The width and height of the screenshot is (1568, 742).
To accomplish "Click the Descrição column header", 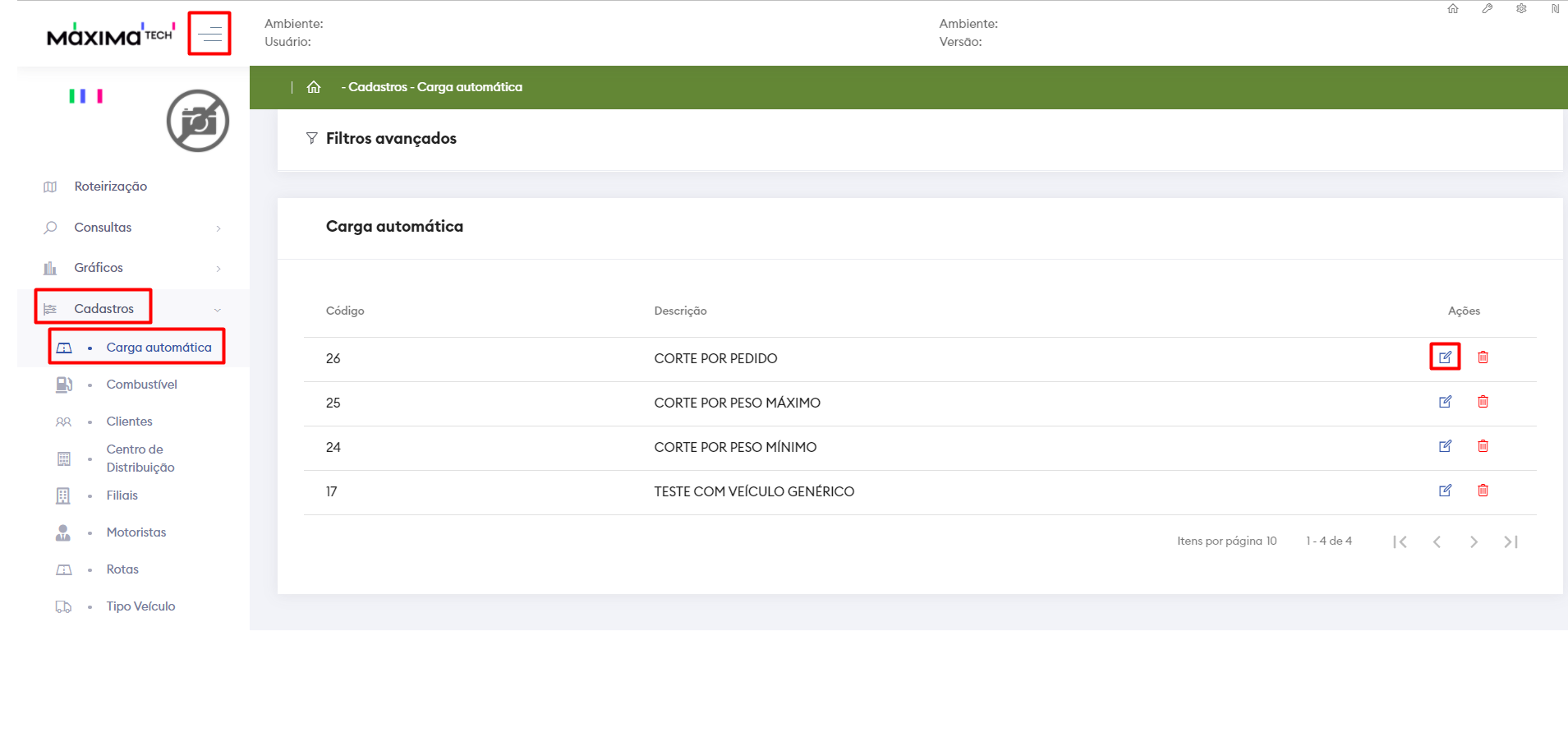I will point(680,311).
